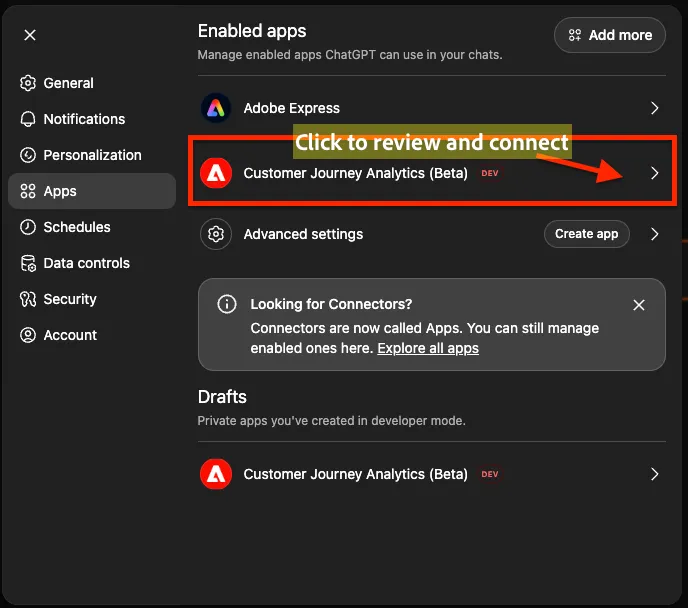This screenshot has width=688, height=608.
Task: Expand Adobe Express details via chevron
Action: coord(655,108)
